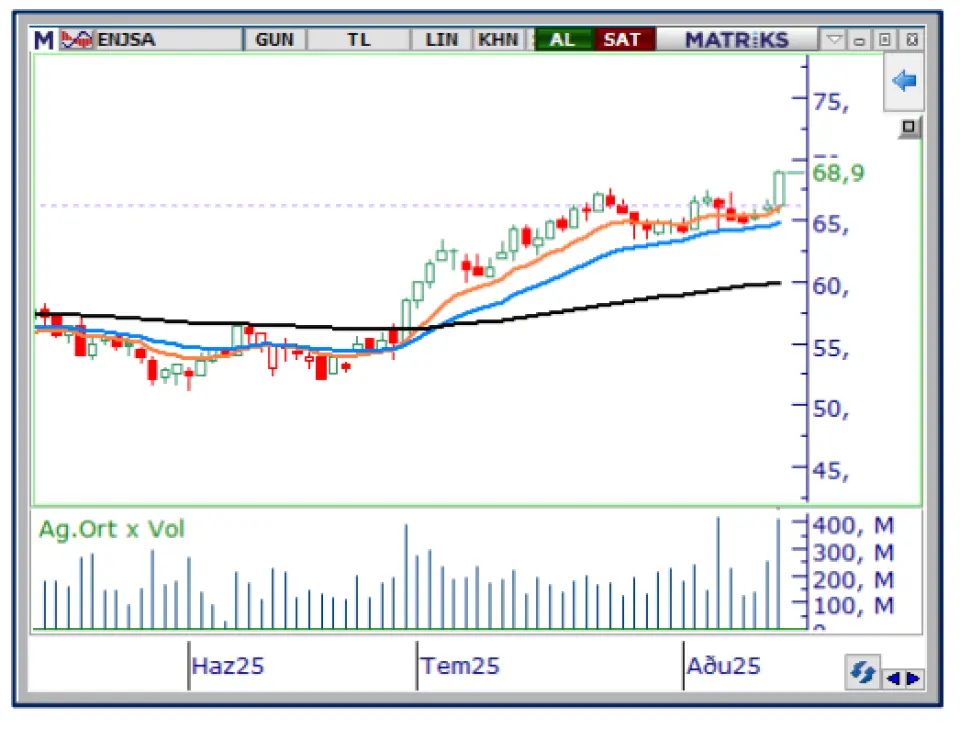Select the Haz25 date marker

click(x=228, y=666)
